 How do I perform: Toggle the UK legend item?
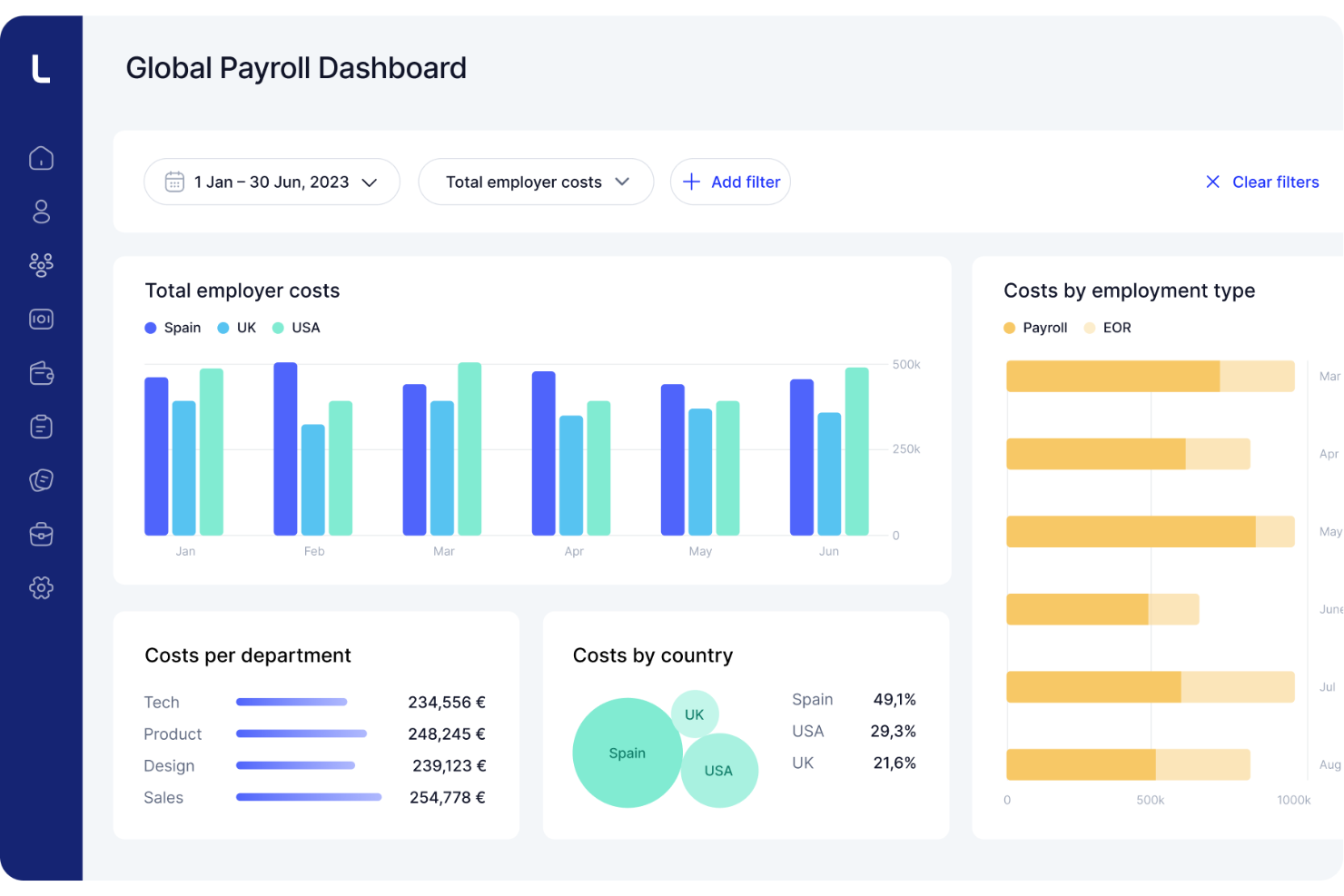coord(237,328)
